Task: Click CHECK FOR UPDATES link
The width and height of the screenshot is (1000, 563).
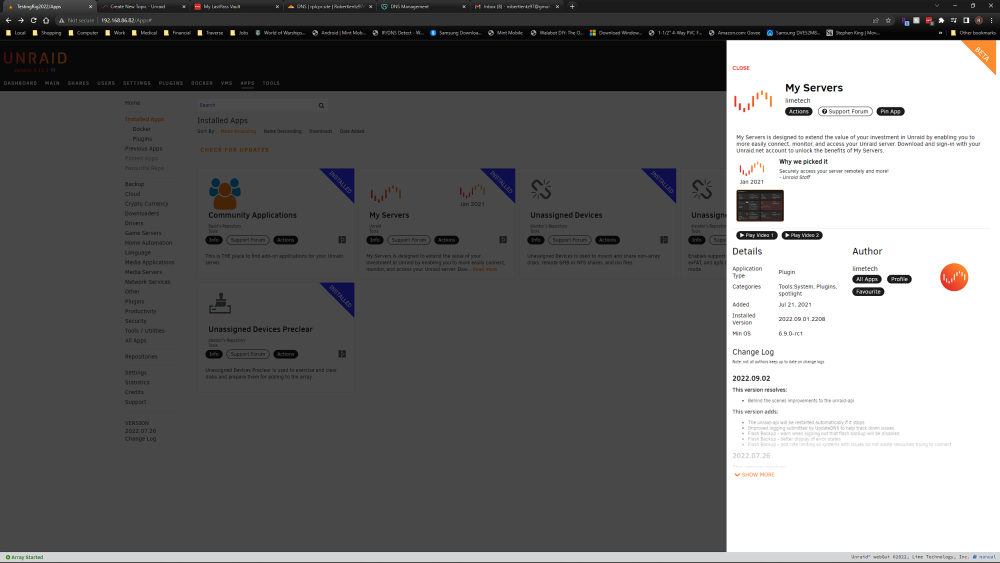Action: [235, 150]
